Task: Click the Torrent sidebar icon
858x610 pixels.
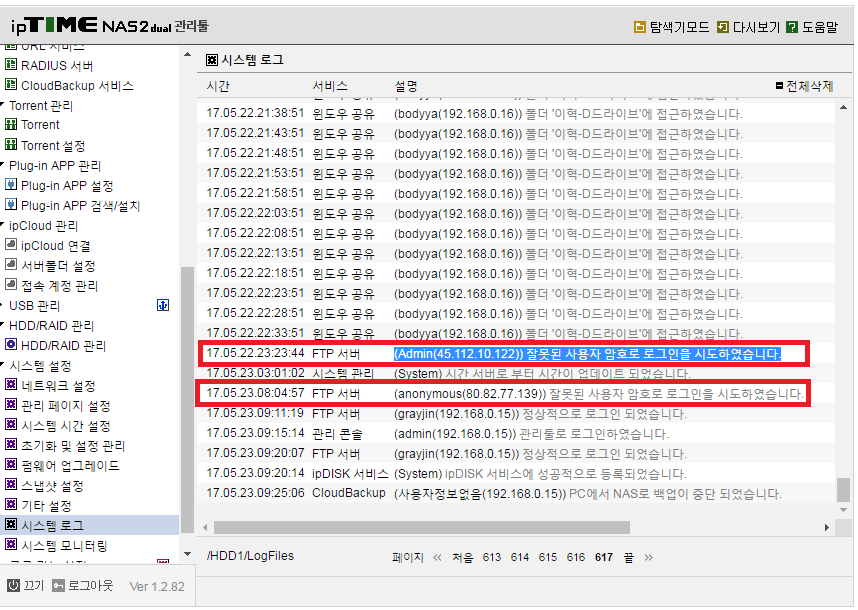Action: tap(10, 124)
